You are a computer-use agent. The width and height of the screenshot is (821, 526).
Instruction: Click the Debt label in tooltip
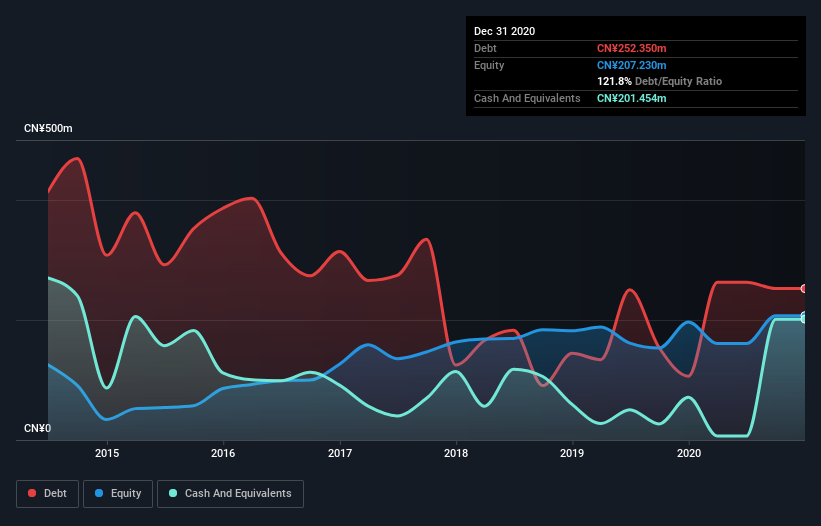pyautogui.click(x=485, y=48)
